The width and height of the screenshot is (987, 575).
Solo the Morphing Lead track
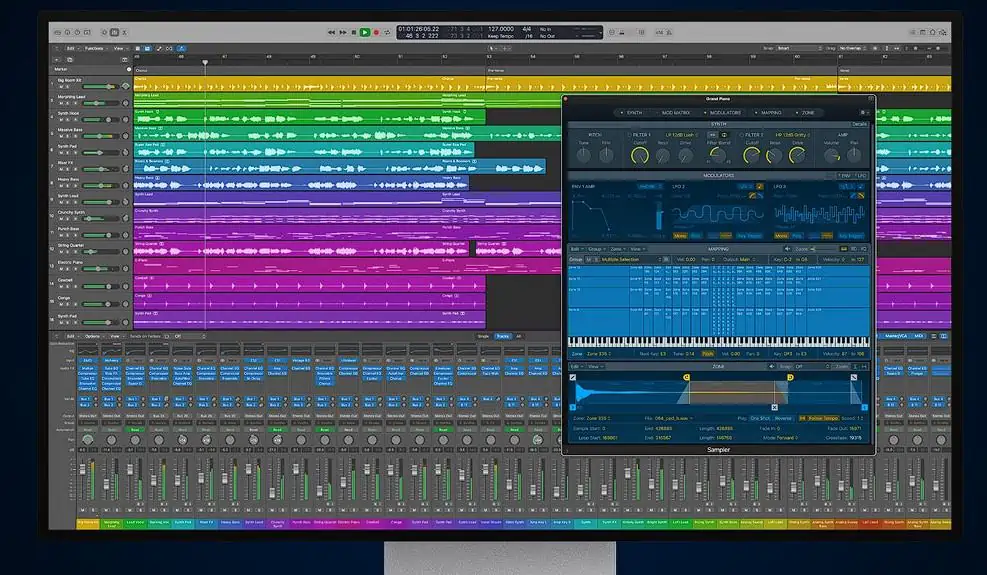67,103
